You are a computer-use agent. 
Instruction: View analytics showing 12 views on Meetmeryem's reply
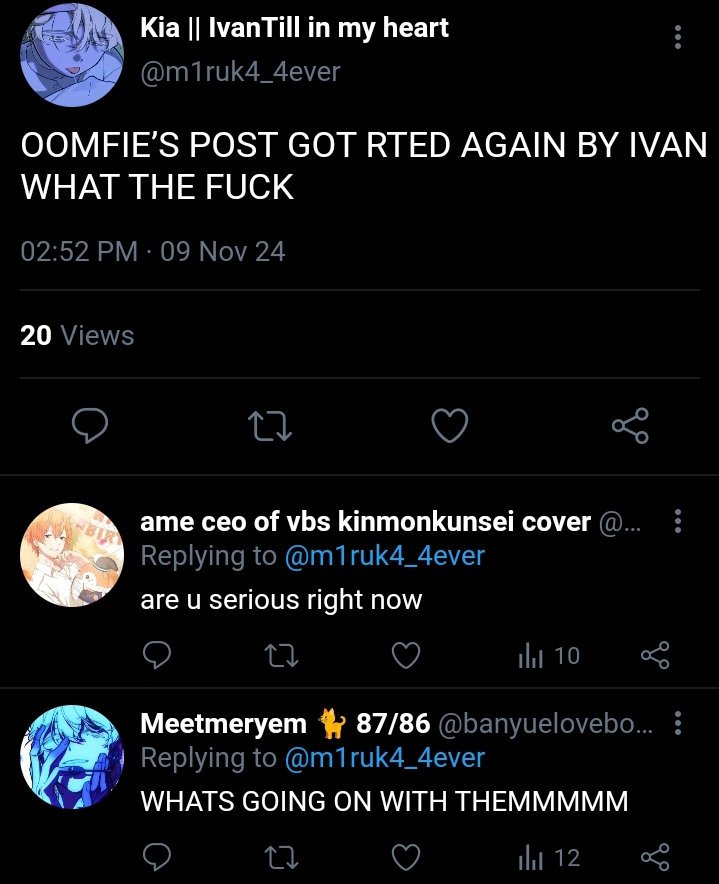[549, 858]
